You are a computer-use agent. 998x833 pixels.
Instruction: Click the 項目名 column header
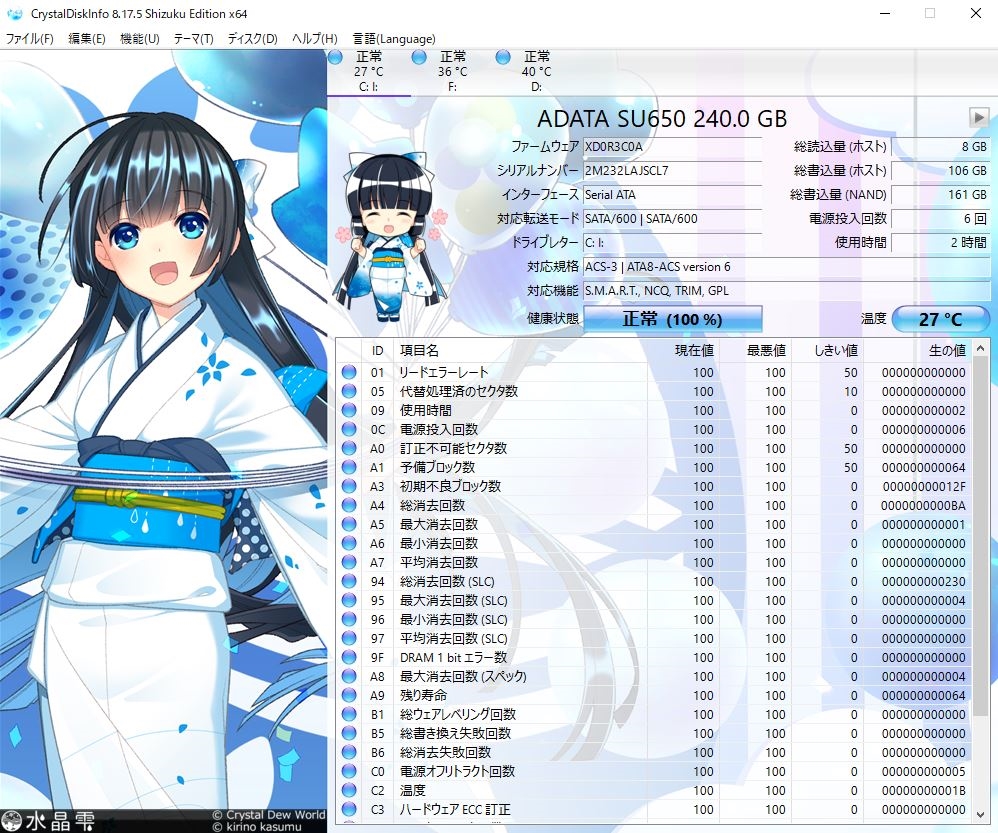pyautogui.click(x=521, y=351)
